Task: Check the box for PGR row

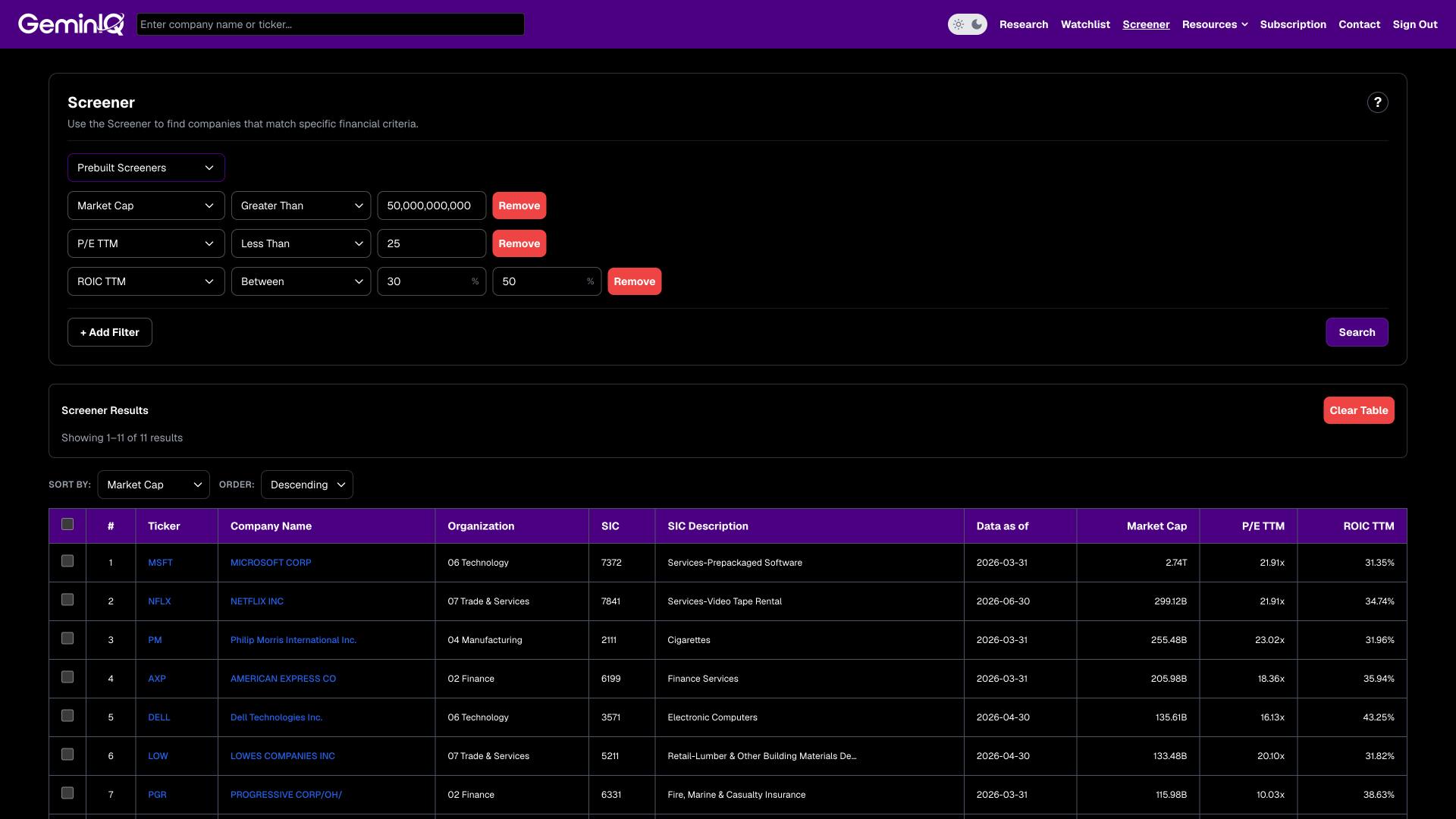Action: pyautogui.click(x=67, y=793)
